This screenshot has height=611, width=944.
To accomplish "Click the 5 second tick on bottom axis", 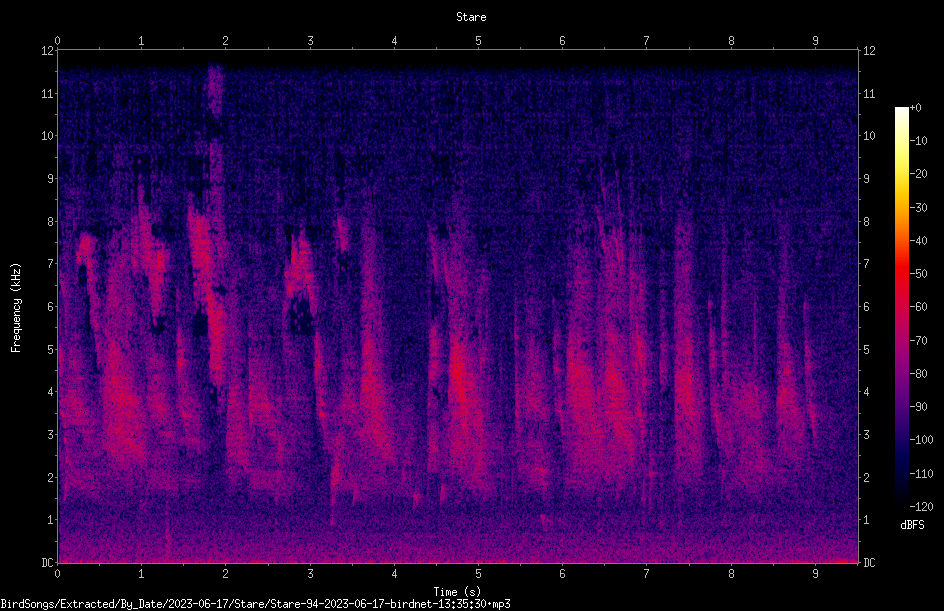I will click(479, 574).
